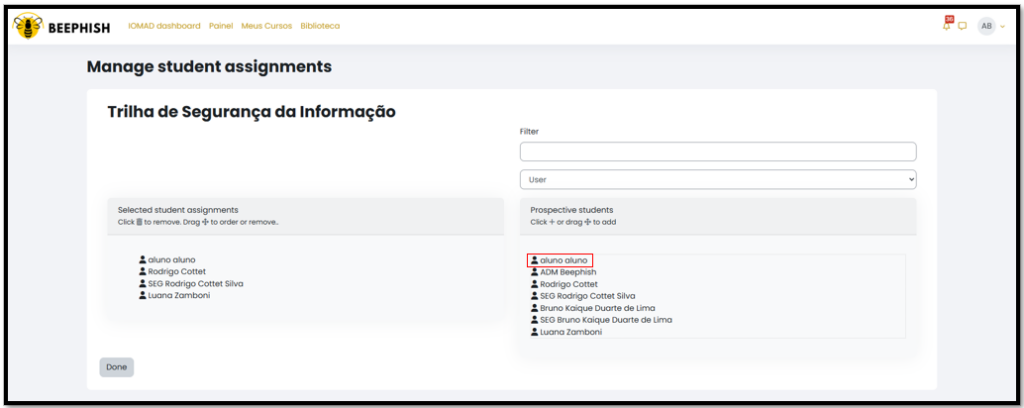
Task: Click user icon of SEG Bruno Kaique Duarte de Lima
Action: tap(534, 320)
